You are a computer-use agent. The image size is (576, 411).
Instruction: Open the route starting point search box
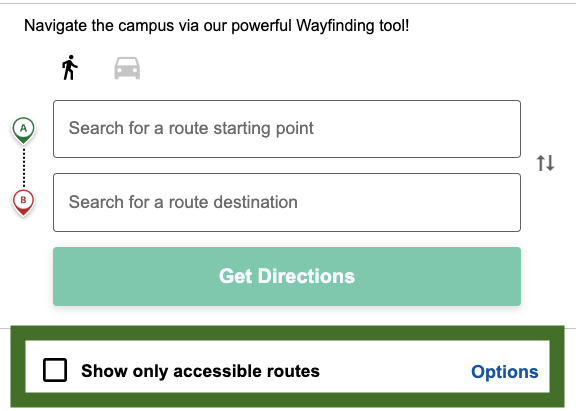pos(287,129)
